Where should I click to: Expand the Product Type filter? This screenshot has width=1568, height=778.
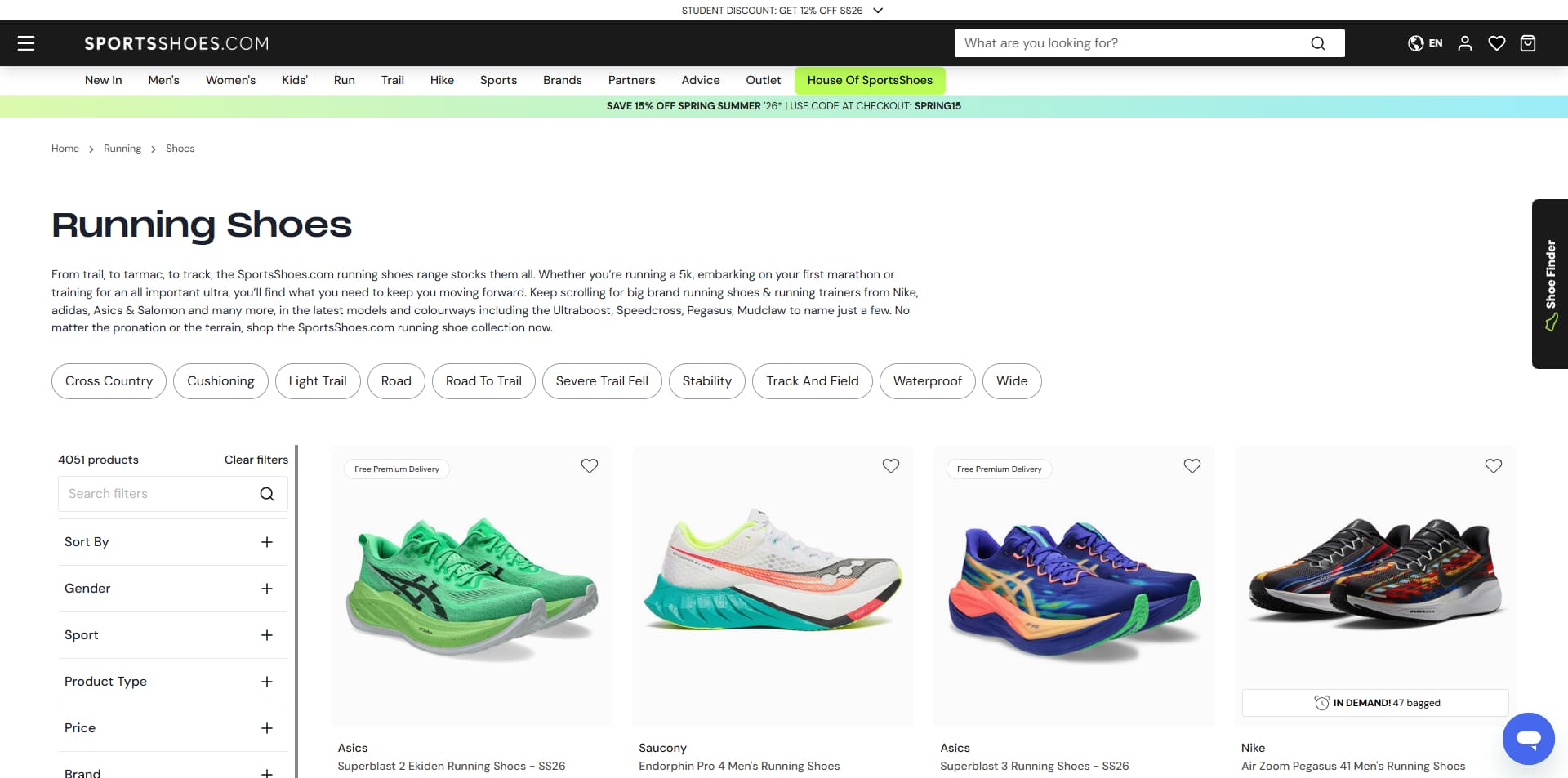pos(173,682)
